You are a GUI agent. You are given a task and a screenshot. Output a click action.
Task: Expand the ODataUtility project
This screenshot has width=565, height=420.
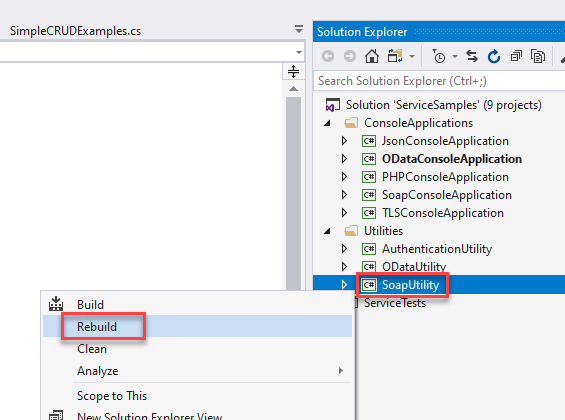click(344, 267)
